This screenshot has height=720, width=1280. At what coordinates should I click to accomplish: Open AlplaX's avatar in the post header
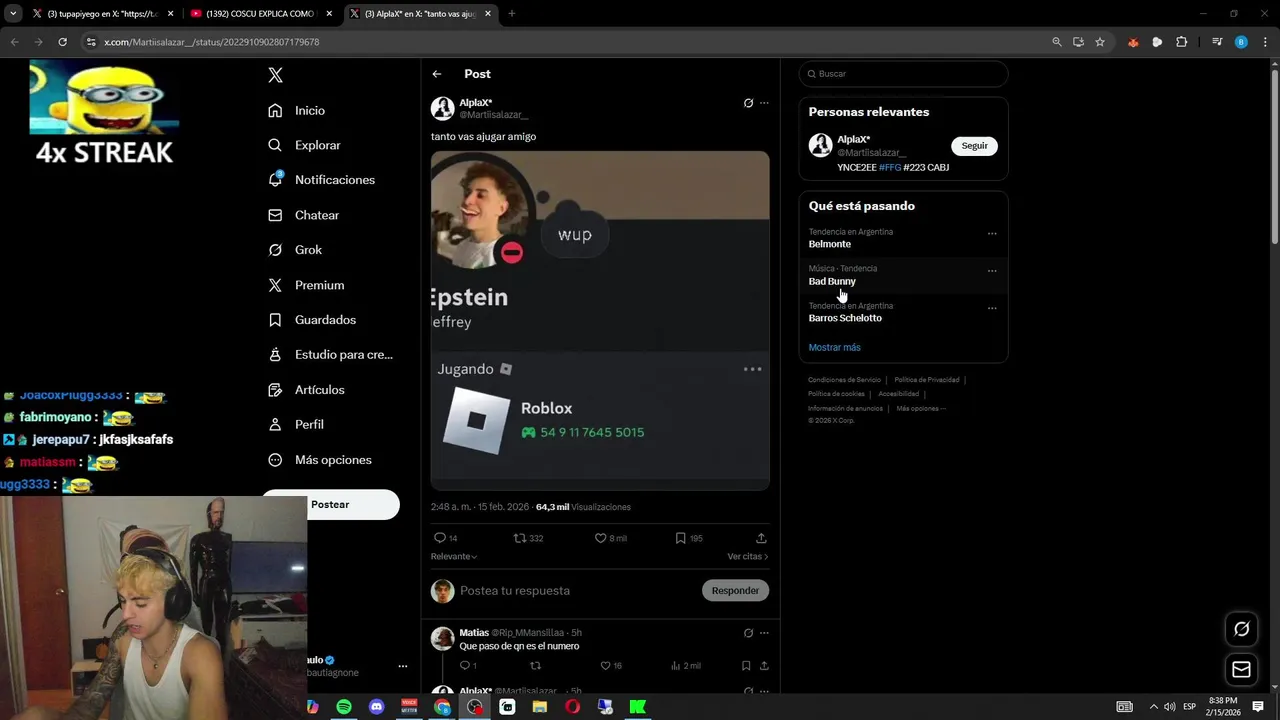pyautogui.click(x=442, y=108)
